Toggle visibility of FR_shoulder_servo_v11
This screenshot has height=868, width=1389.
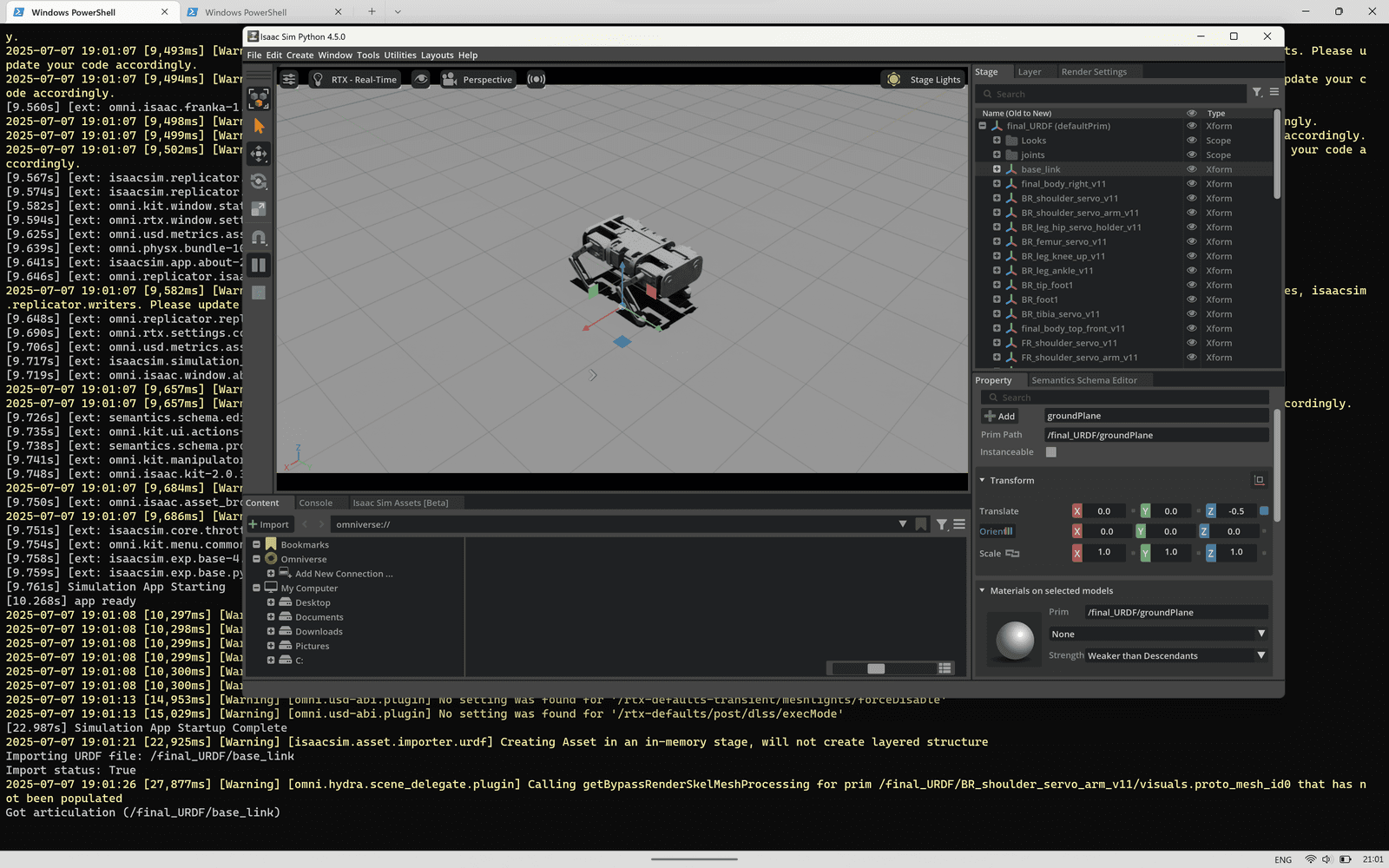coord(1191,343)
